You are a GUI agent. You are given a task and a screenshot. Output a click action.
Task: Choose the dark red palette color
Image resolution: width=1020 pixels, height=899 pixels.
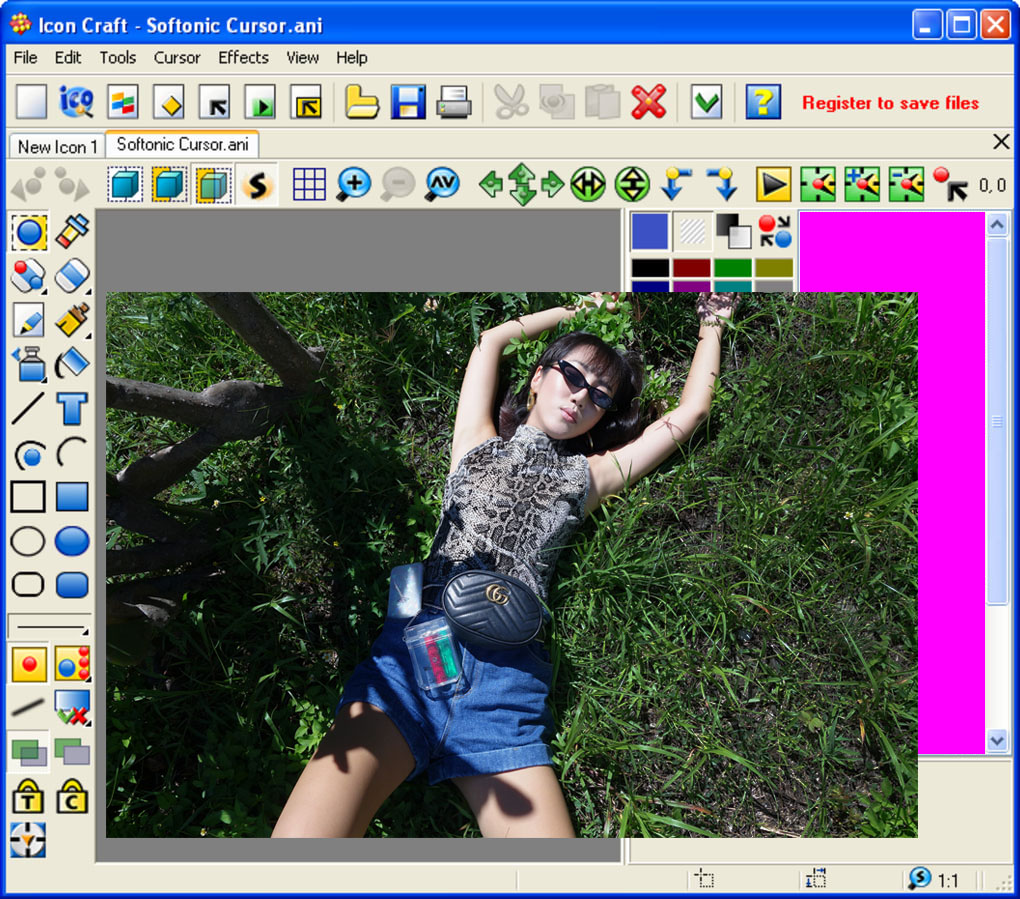pyautogui.click(x=691, y=267)
